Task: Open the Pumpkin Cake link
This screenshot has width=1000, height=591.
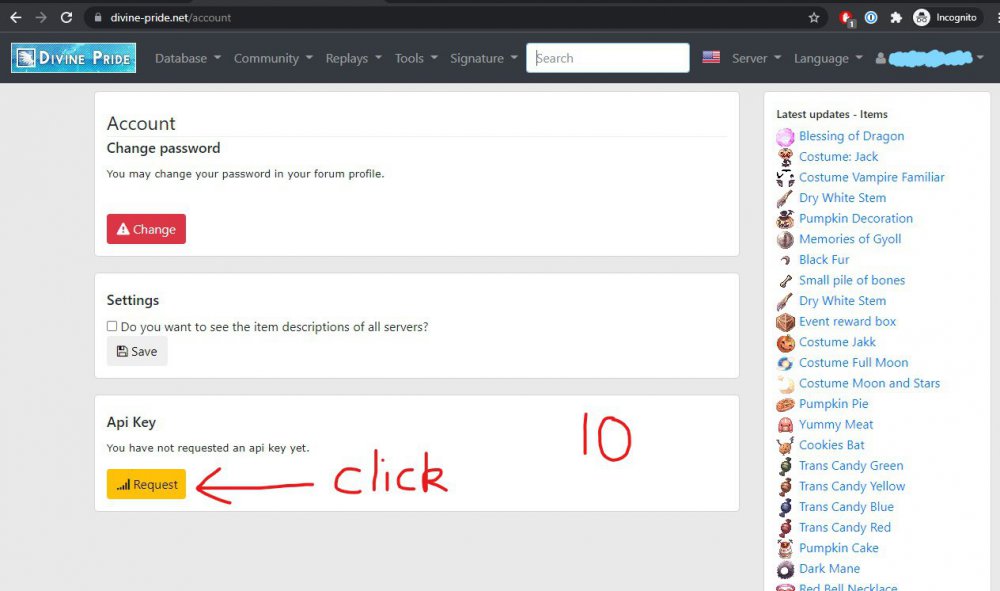Action: click(x=839, y=548)
